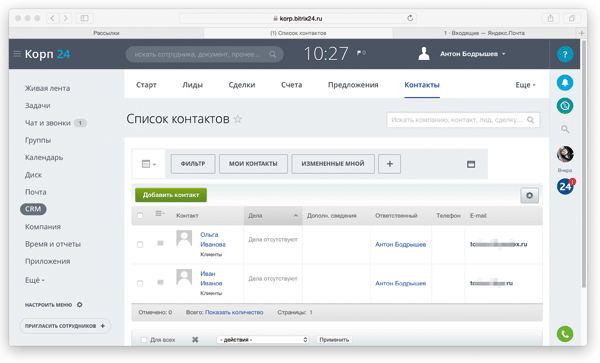This screenshot has height=363, width=600.
Task: Open the column menu icon in the table header
Action: (160, 213)
